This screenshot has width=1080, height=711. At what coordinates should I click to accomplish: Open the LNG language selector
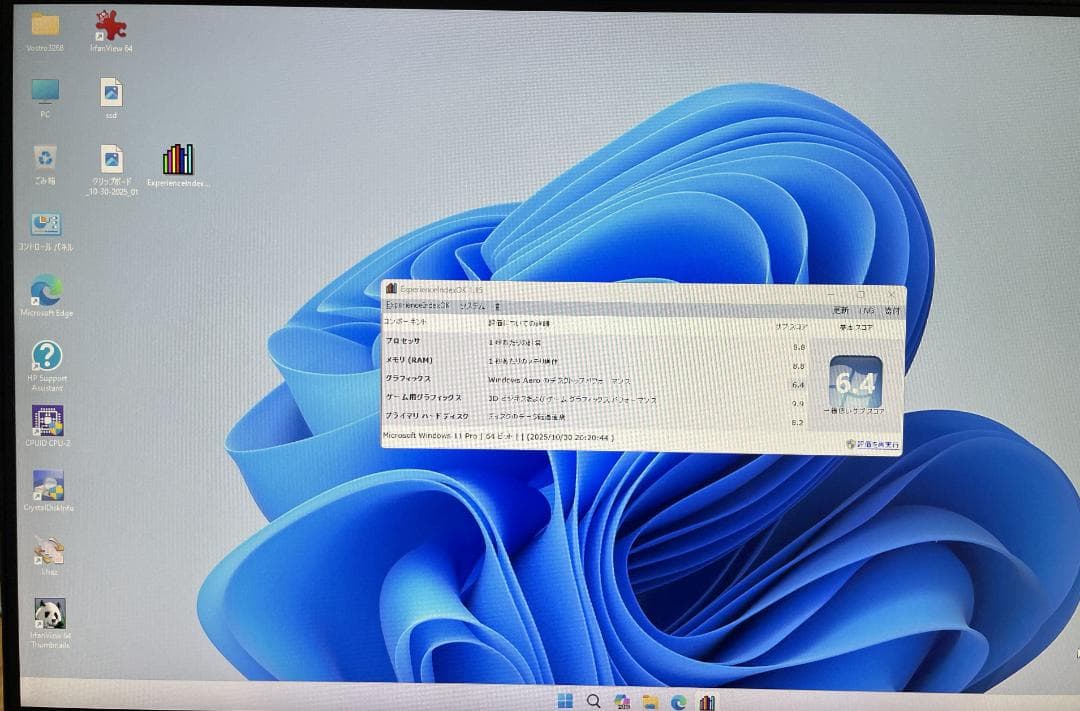tap(865, 307)
